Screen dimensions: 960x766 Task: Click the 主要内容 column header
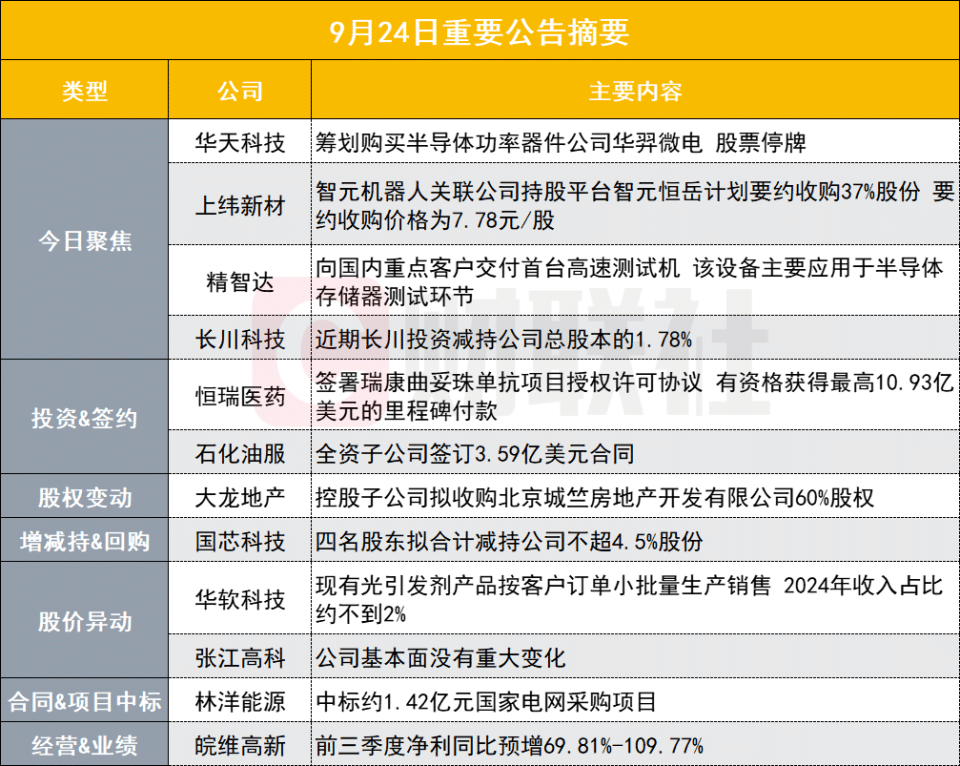click(x=634, y=92)
